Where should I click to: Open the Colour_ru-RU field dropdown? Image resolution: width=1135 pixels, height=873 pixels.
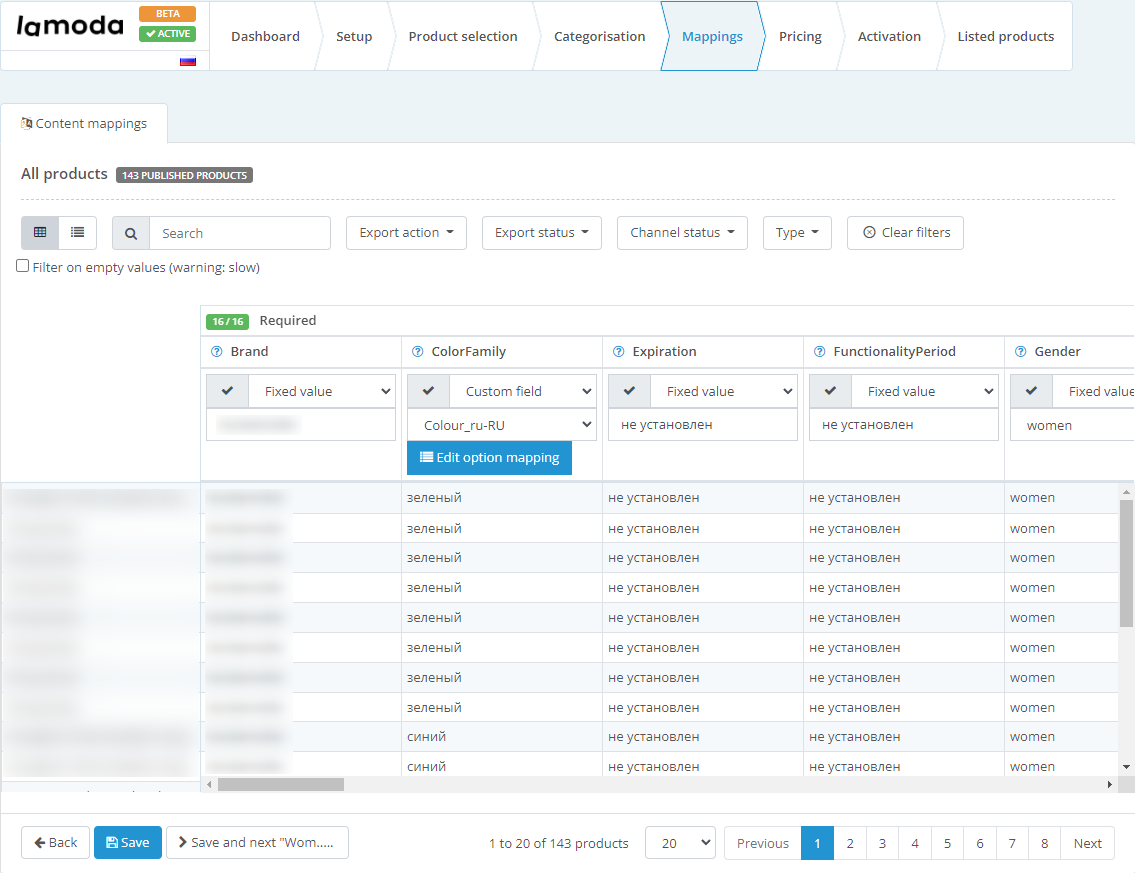coord(502,425)
